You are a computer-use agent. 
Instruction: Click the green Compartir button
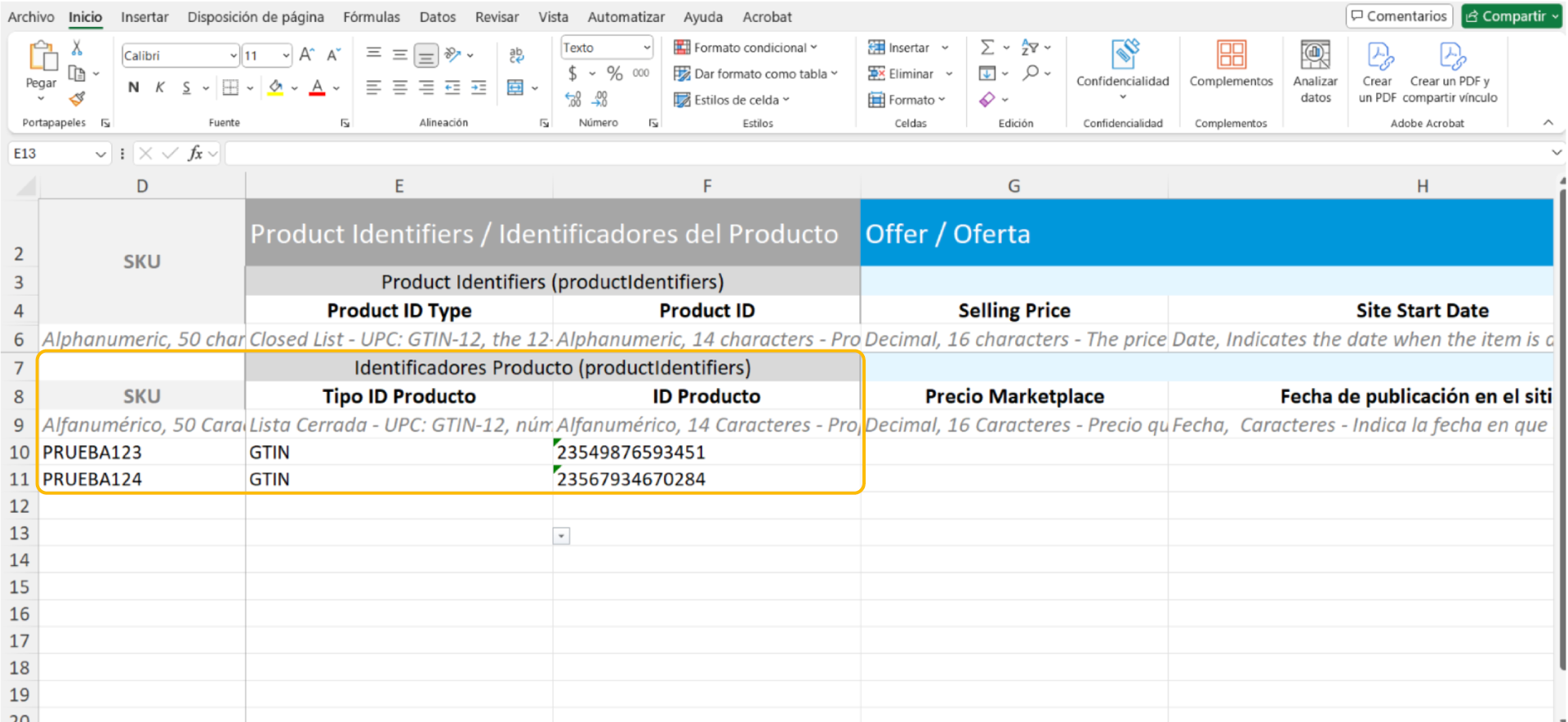point(1511,16)
